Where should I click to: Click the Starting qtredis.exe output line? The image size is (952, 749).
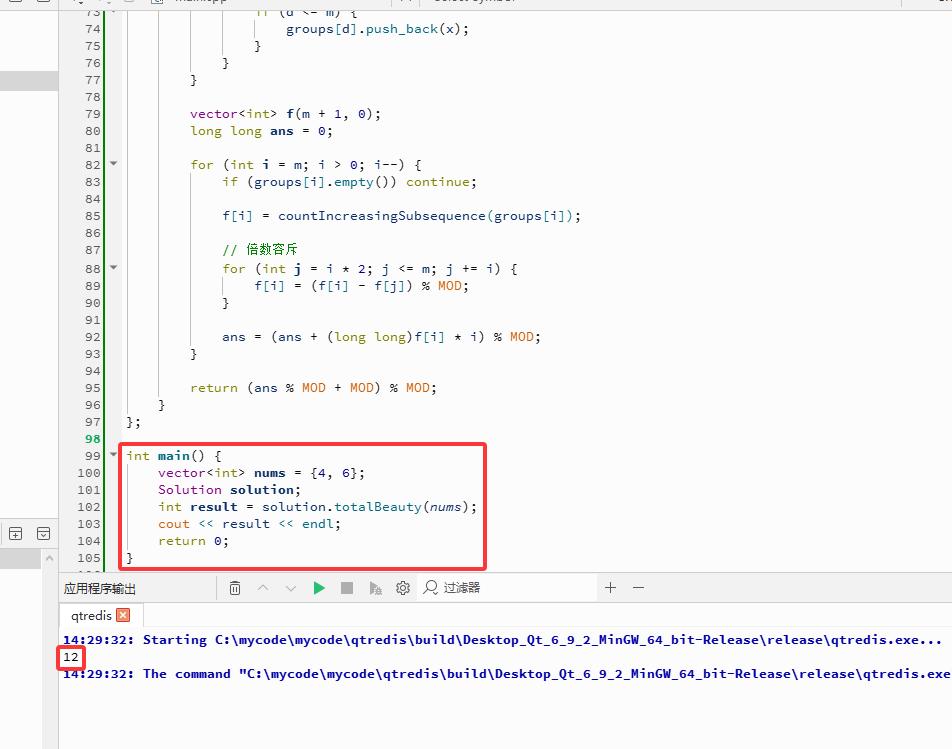(502, 640)
